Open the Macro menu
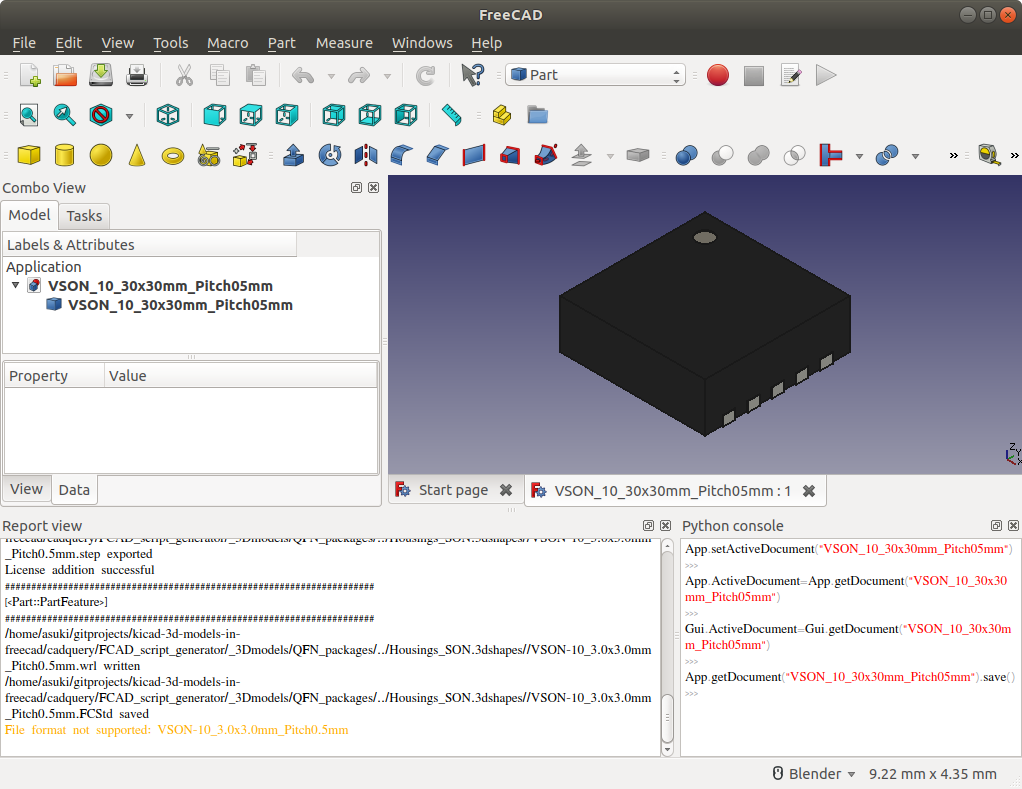1022x789 pixels. pos(227,43)
